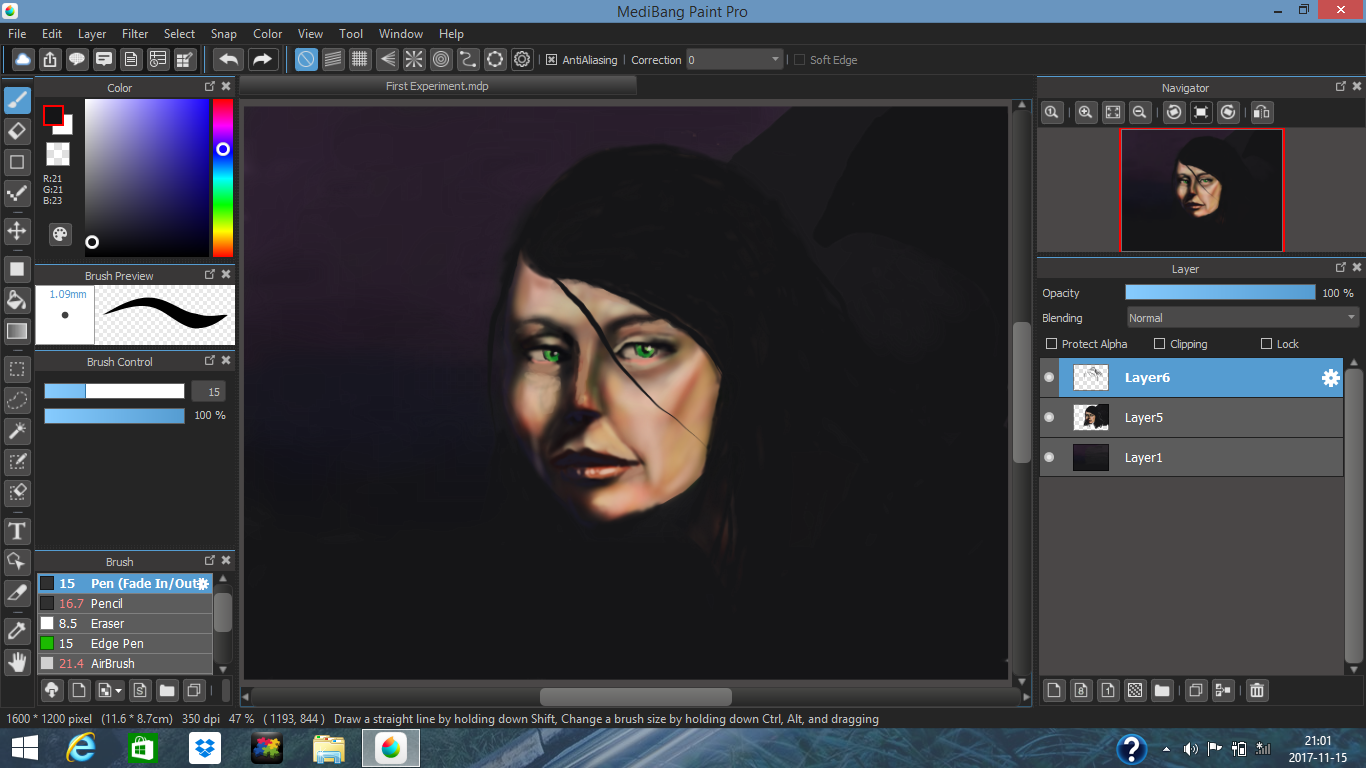Zoom in using the Navigator magnifier icon
This screenshot has width=1366, height=768.
point(1085,112)
